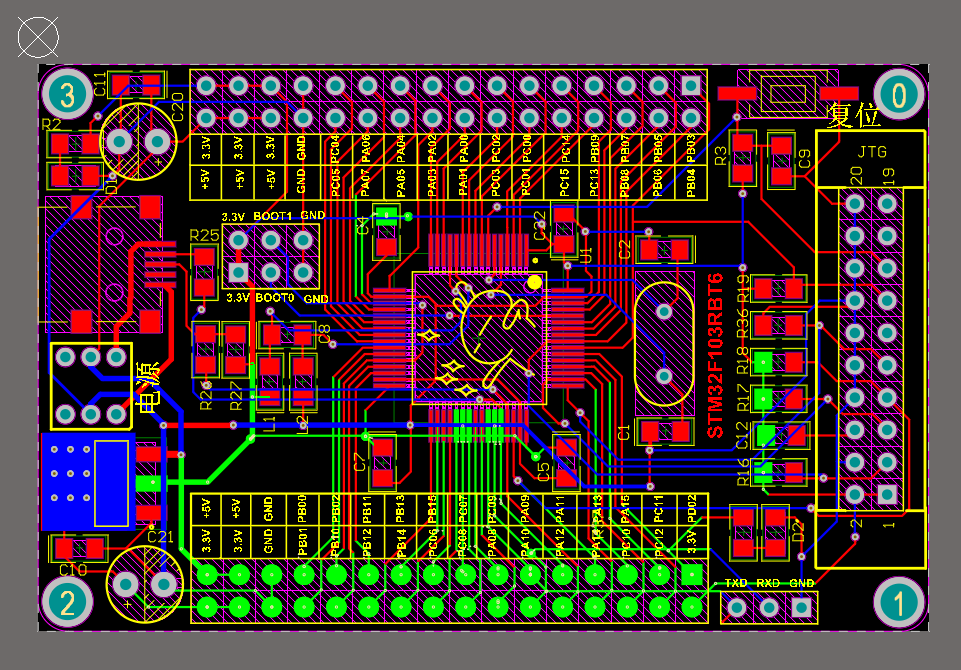Screen dimensions: 961x670
Task: Select the C4 designator label
Action: [363, 225]
